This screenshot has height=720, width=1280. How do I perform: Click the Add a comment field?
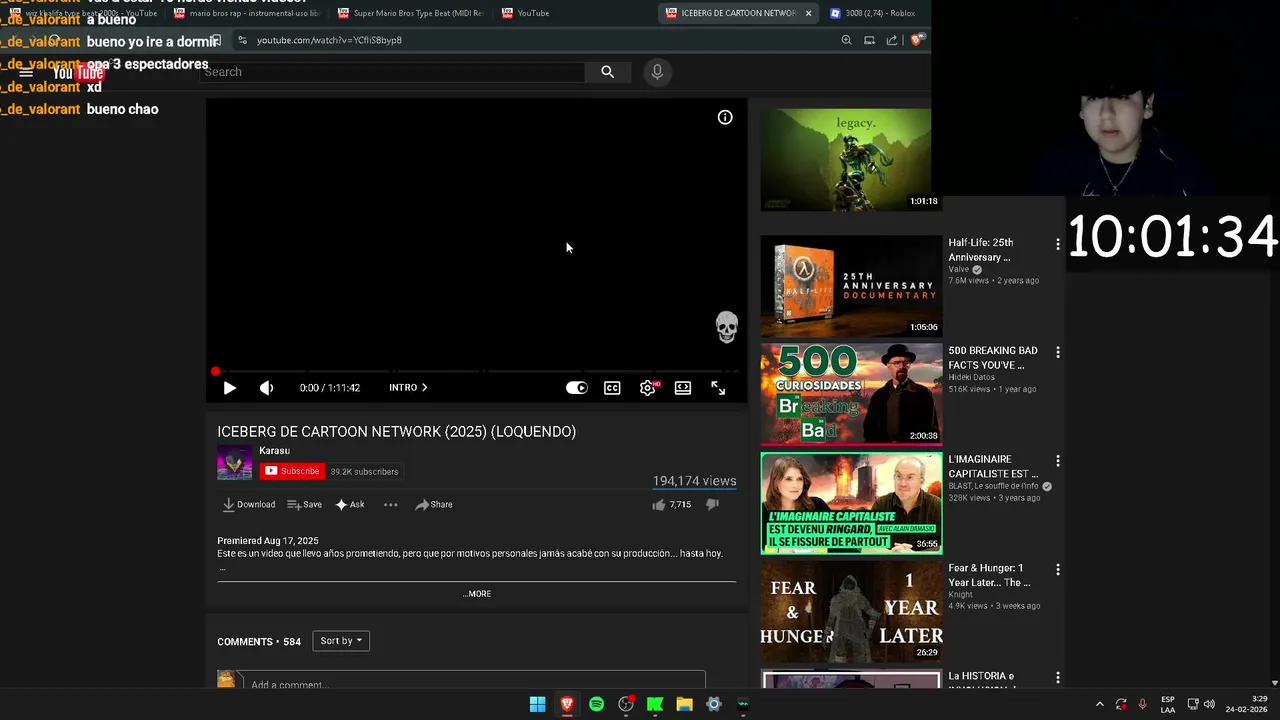coord(476,684)
